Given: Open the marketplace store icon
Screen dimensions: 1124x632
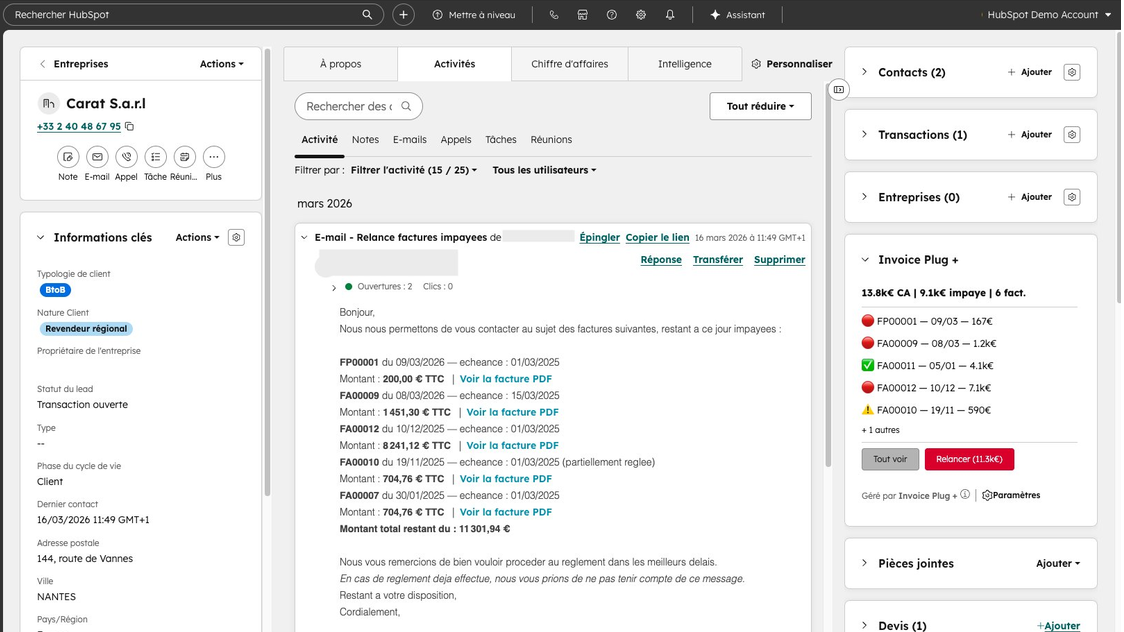Looking at the screenshot, I should (x=583, y=14).
